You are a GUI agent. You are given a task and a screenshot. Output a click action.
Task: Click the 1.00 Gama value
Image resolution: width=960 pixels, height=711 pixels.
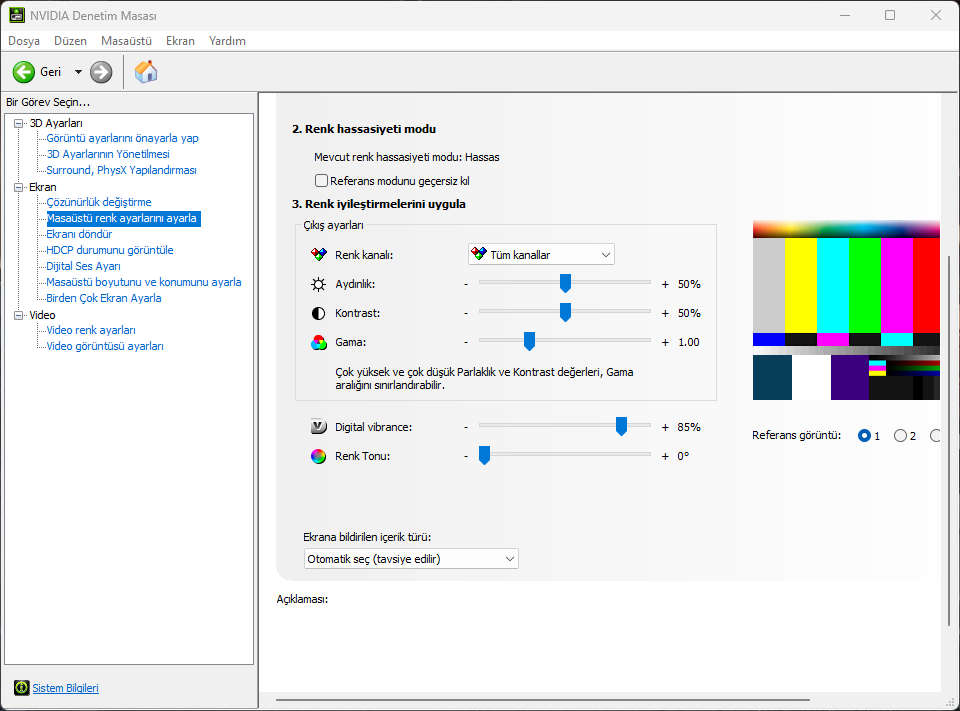click(x=689, y=342)
